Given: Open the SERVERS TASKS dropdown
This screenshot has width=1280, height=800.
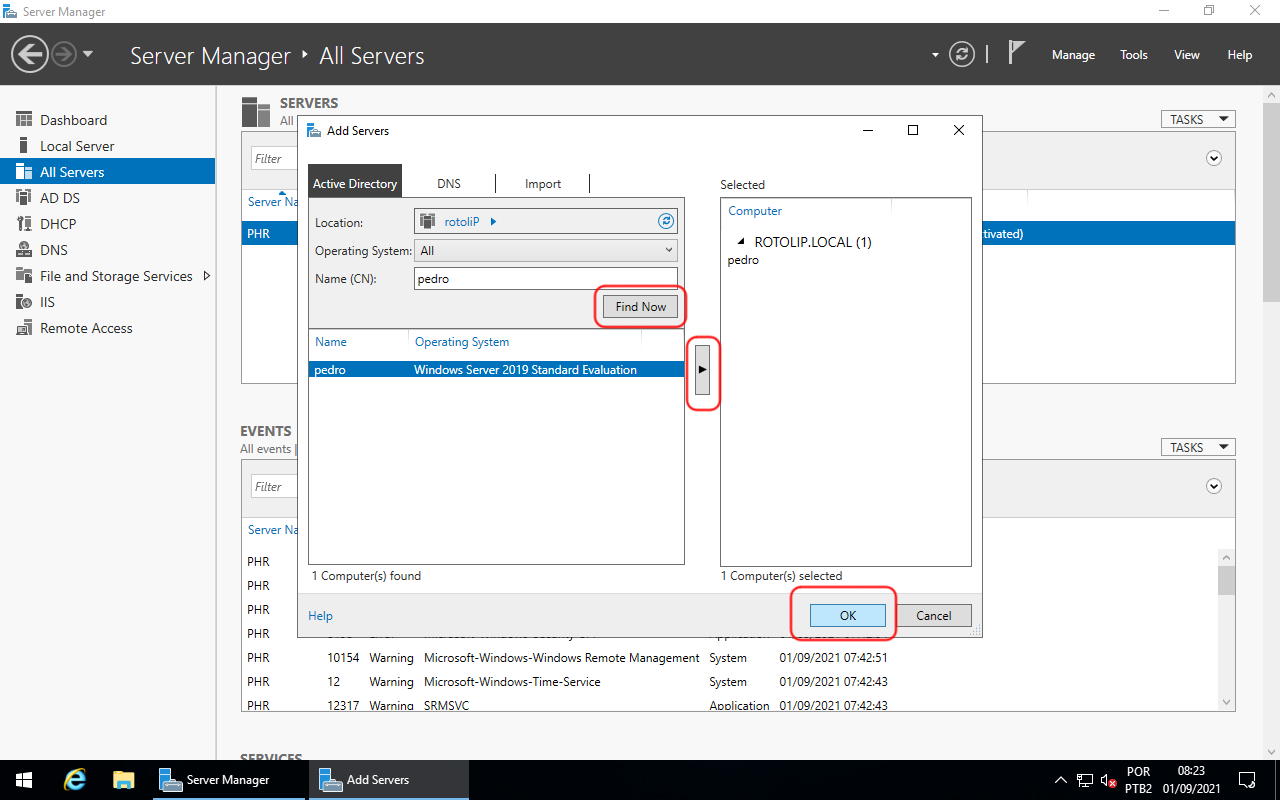Looking at the screenshot, I should (1197, 118).
